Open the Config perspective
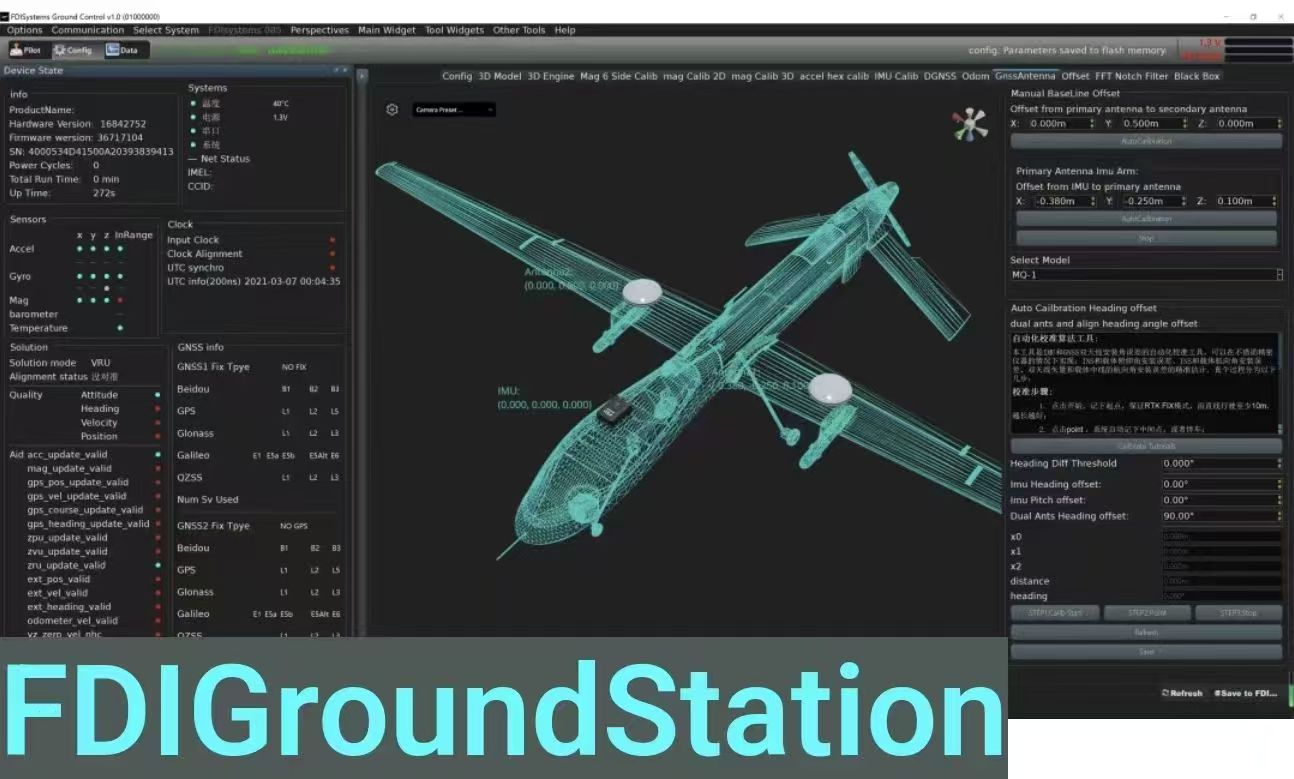 point(73,50)
